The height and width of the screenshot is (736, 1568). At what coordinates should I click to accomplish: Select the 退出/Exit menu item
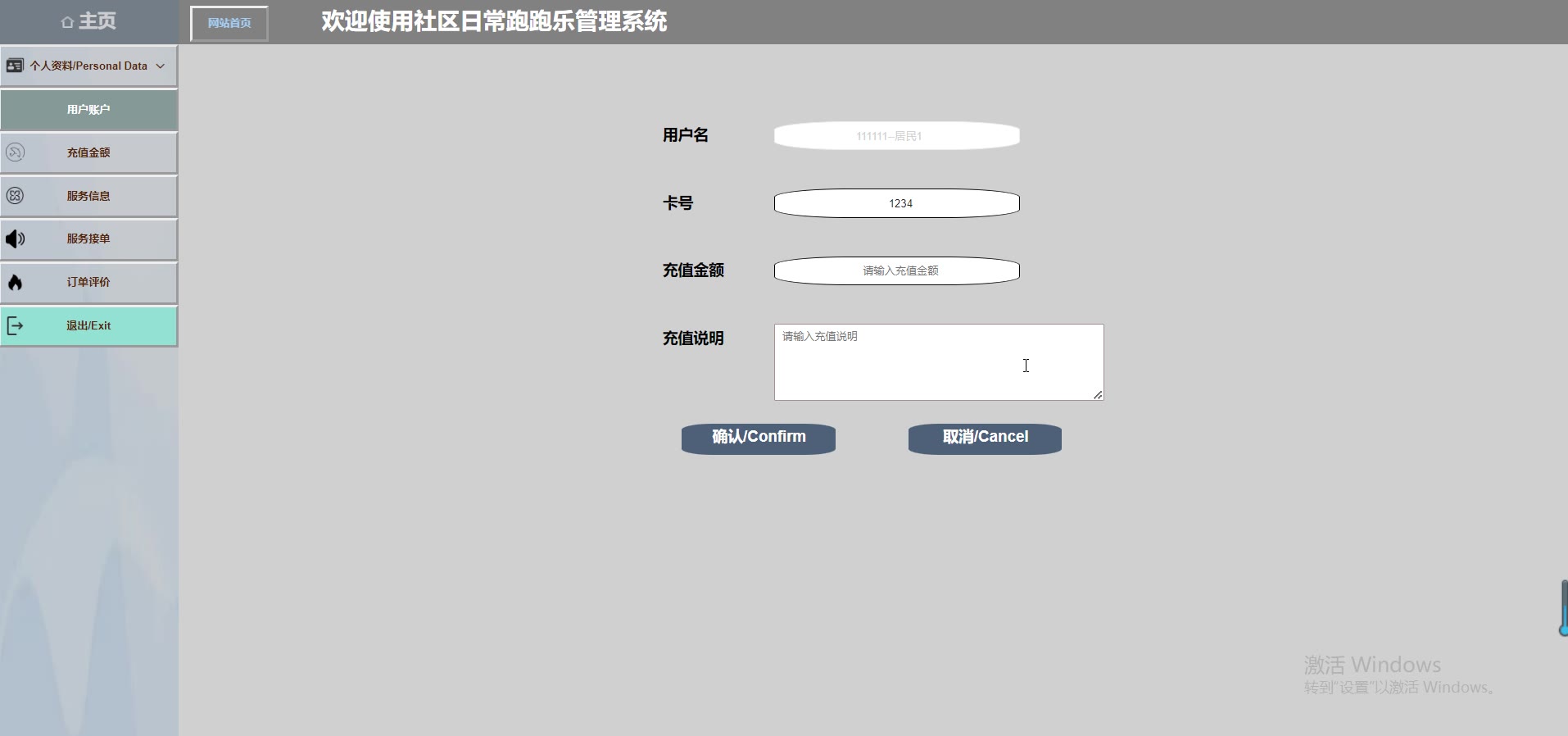[x=88, y=325]
